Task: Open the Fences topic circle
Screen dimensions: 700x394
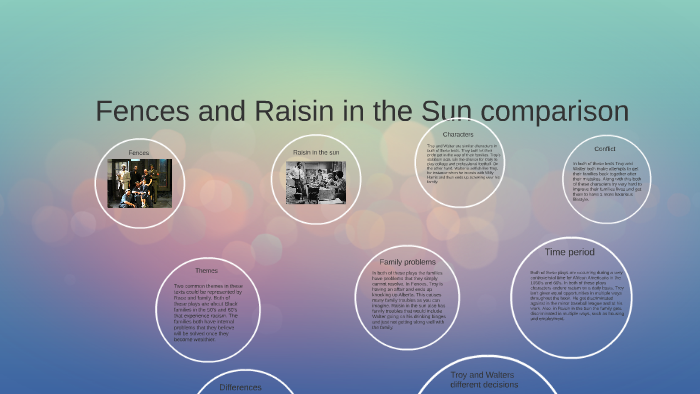Action: (140, 183)
